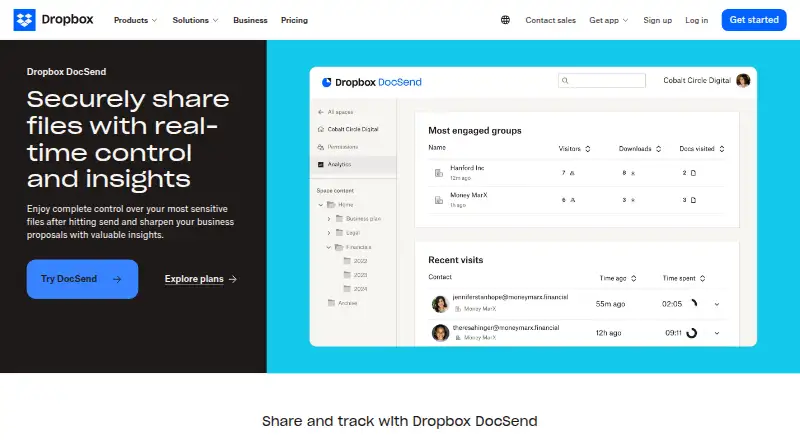Open the 2023 folder
Image resolution: width=800 pixels, height=440 pixels.
(x=356, y=275)
